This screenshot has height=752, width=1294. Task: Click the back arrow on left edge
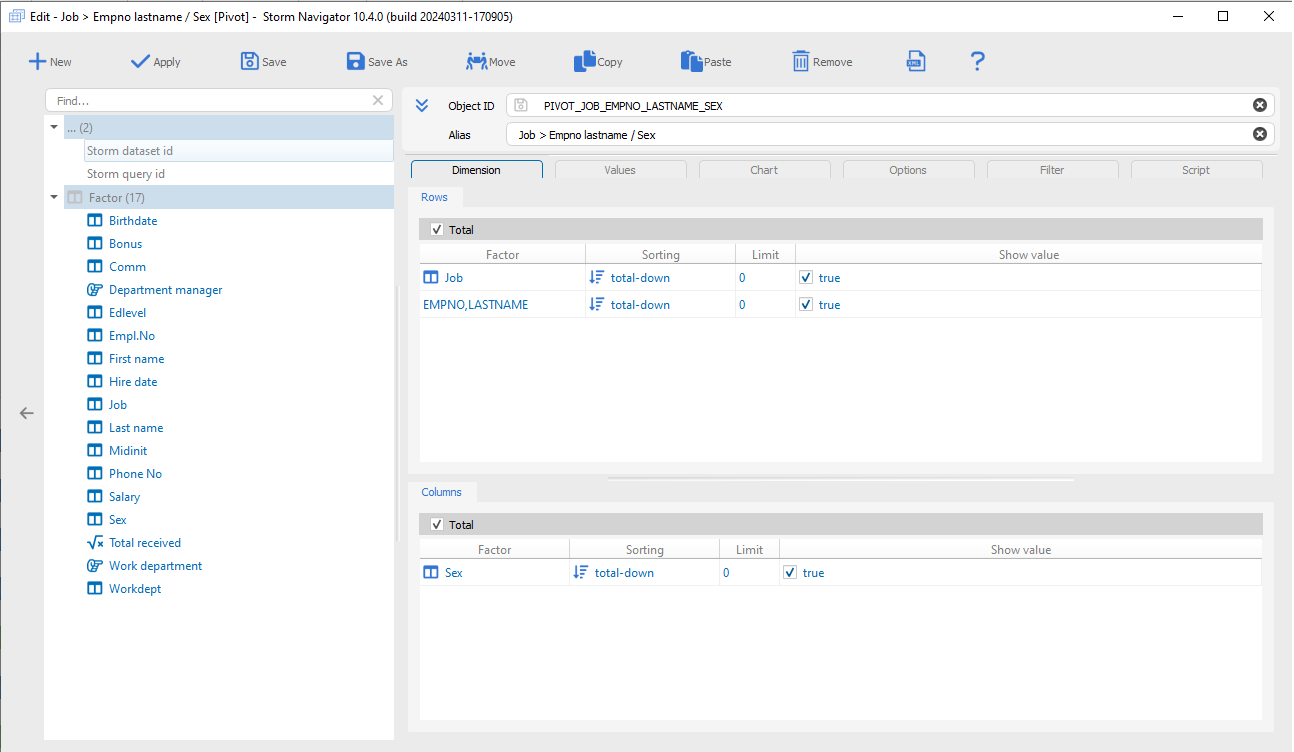click(x=27, y=413)
